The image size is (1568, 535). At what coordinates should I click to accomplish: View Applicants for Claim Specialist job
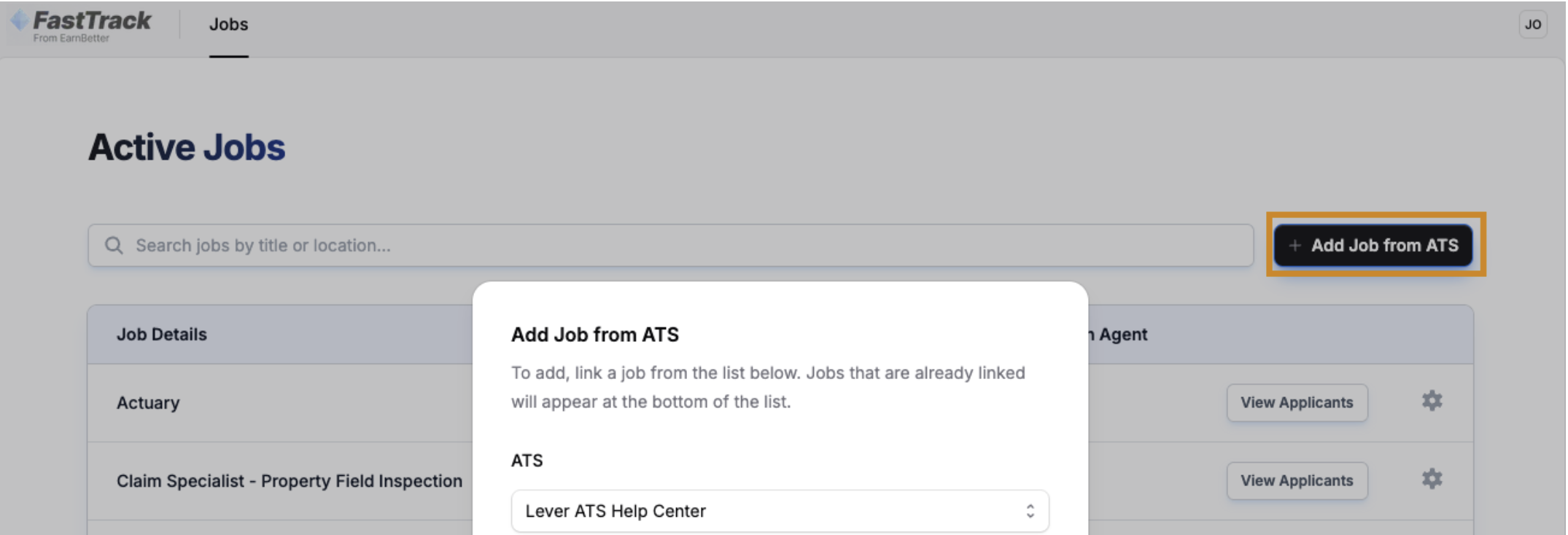pyautogui.click(x=1297, y=480)
